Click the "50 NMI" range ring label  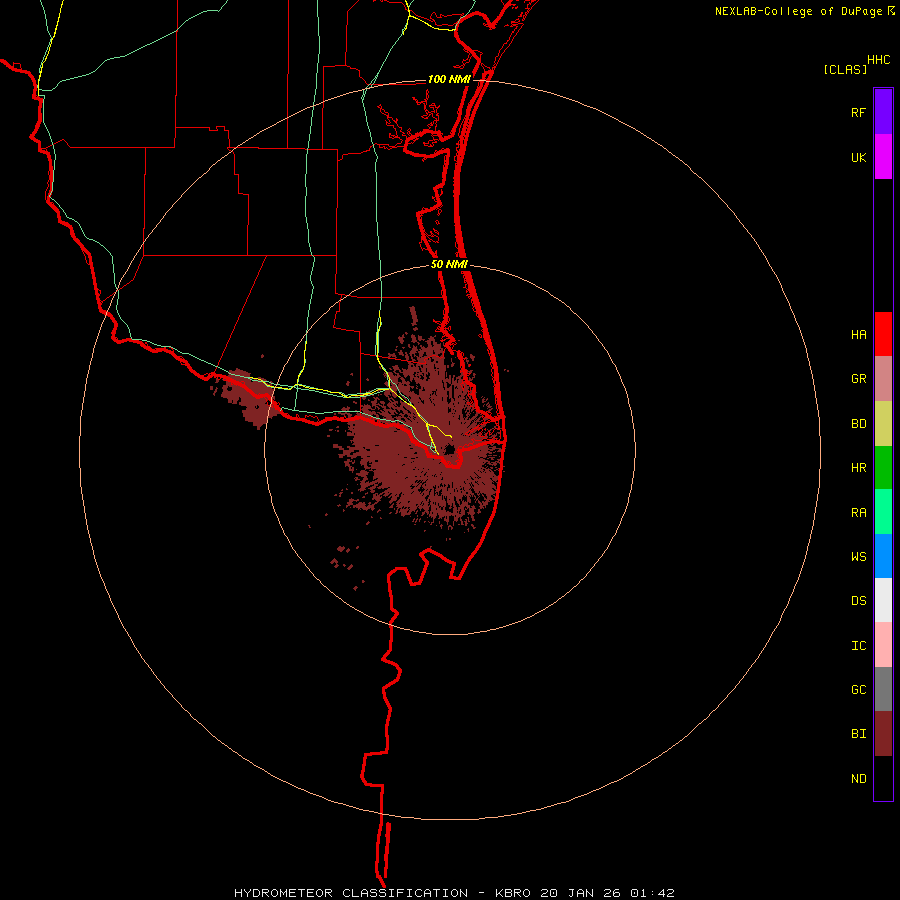click(449, 264)
